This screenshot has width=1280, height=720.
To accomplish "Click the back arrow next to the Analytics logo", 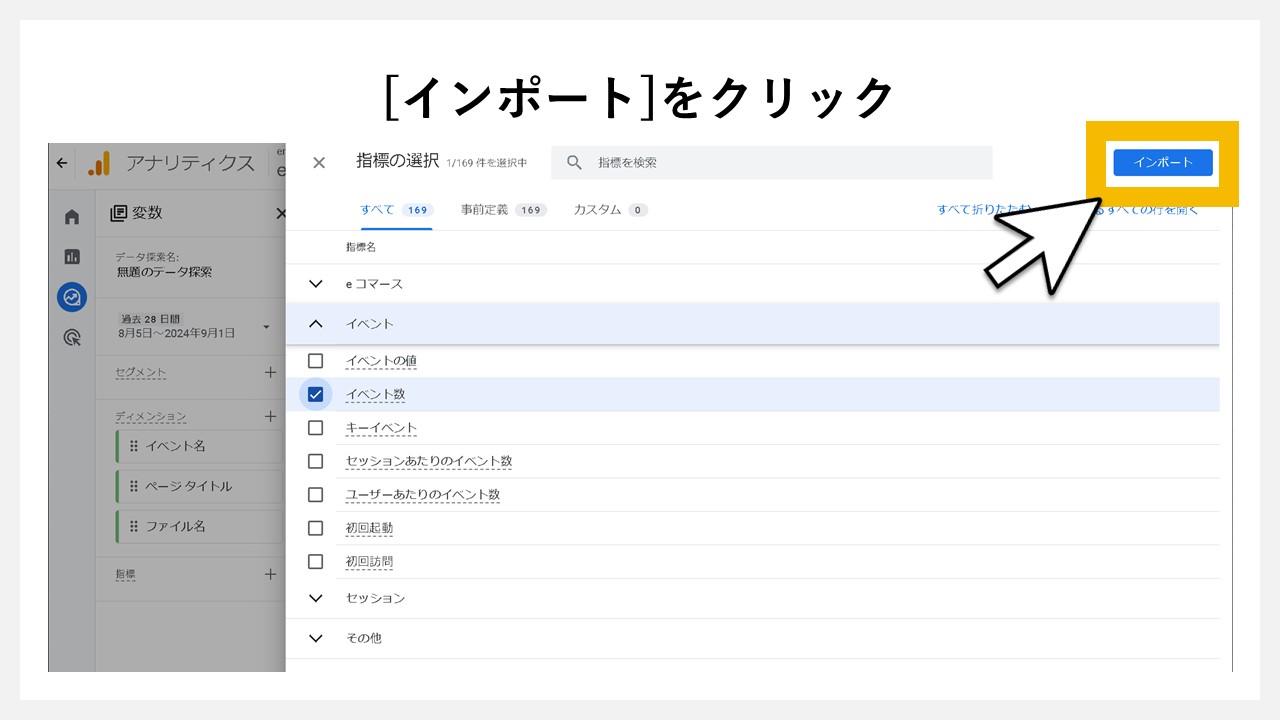I will point(61,163).
